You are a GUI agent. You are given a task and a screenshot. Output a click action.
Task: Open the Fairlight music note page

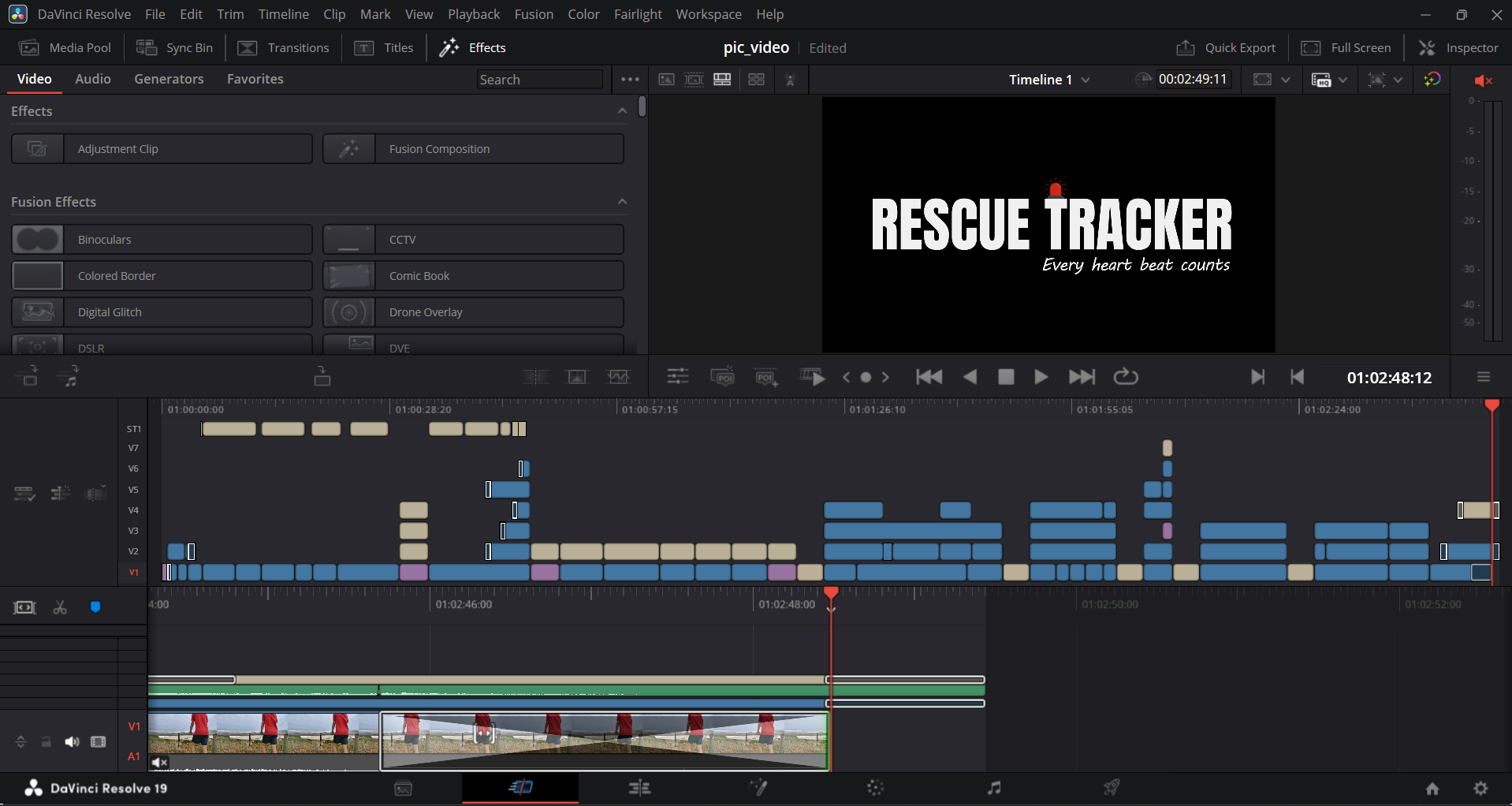(x=994, y=788)
